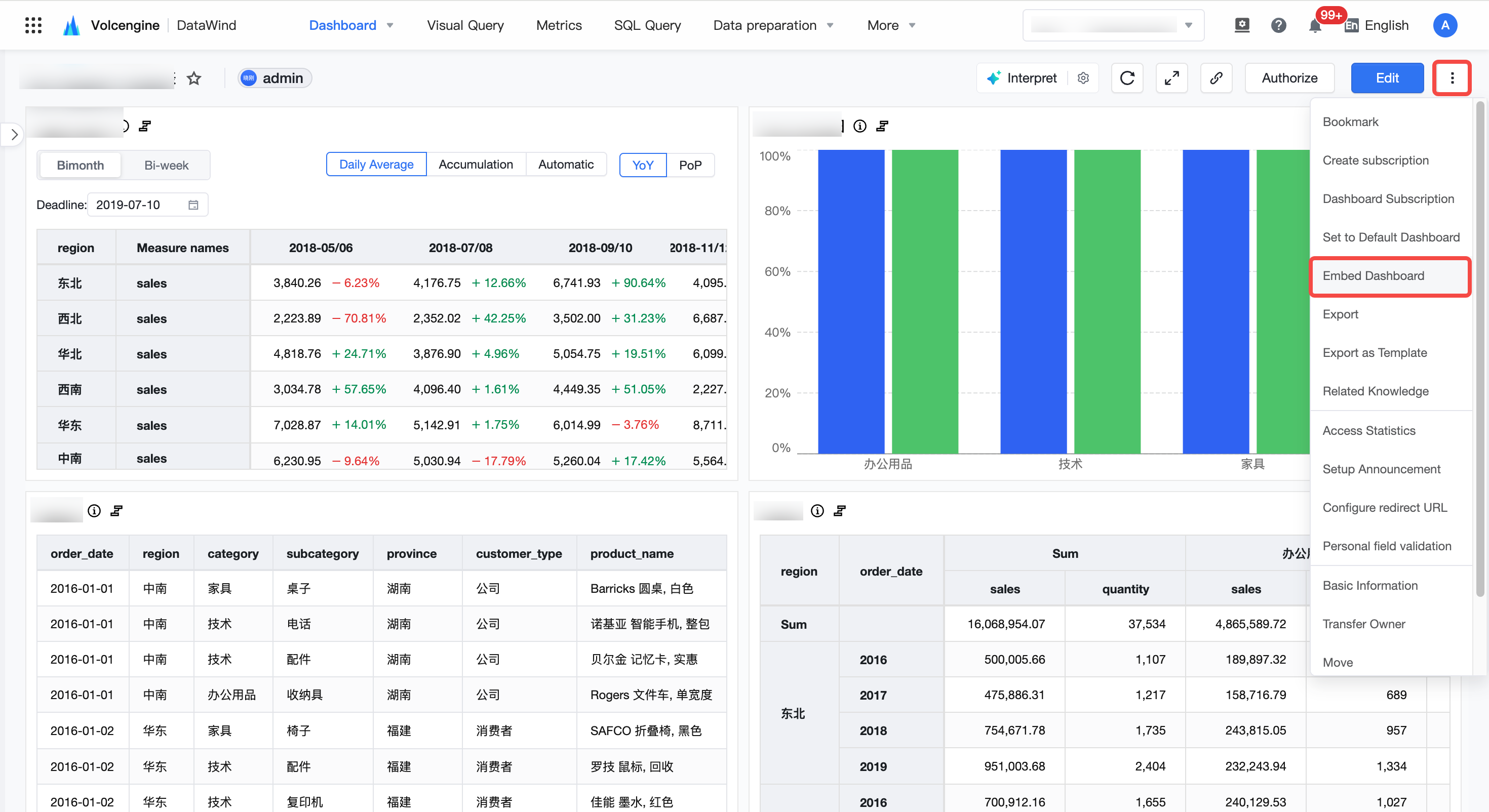Star this dashboard as favorite
Screen dimensions: 1489x812
[193, 78]
